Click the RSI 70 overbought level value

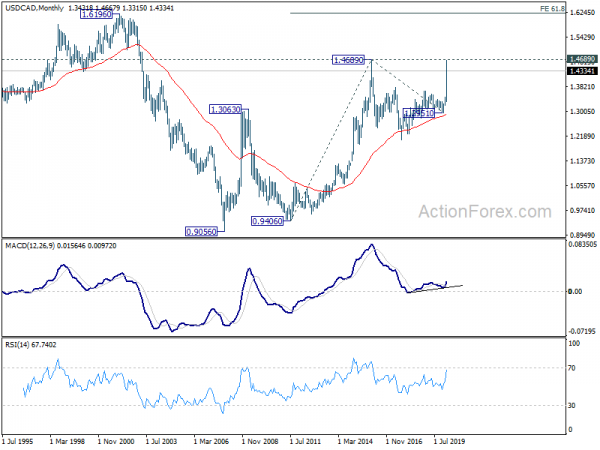click(572, 368)
